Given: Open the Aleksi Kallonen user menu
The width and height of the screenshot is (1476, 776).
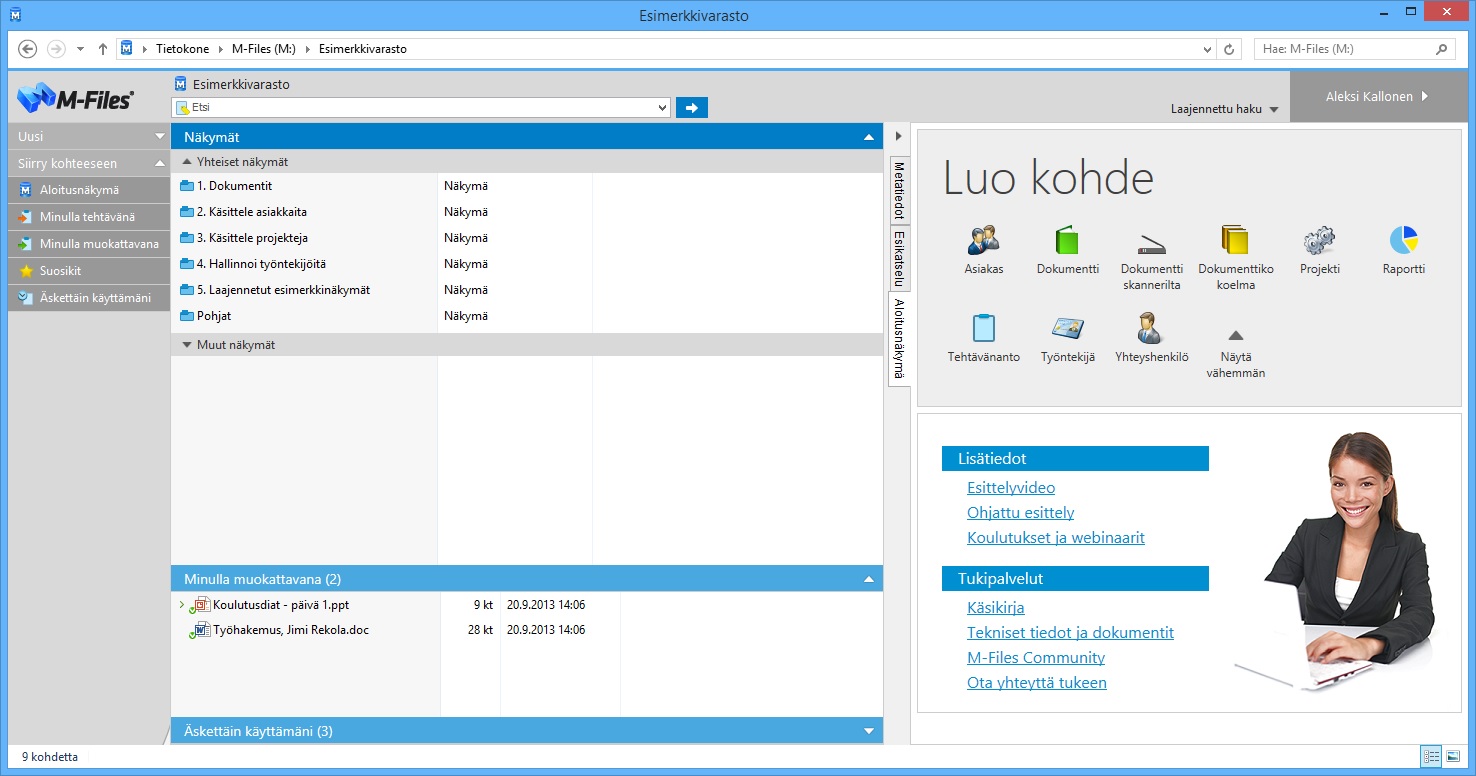Looking at the screenshot, I should click(1377, 97).
